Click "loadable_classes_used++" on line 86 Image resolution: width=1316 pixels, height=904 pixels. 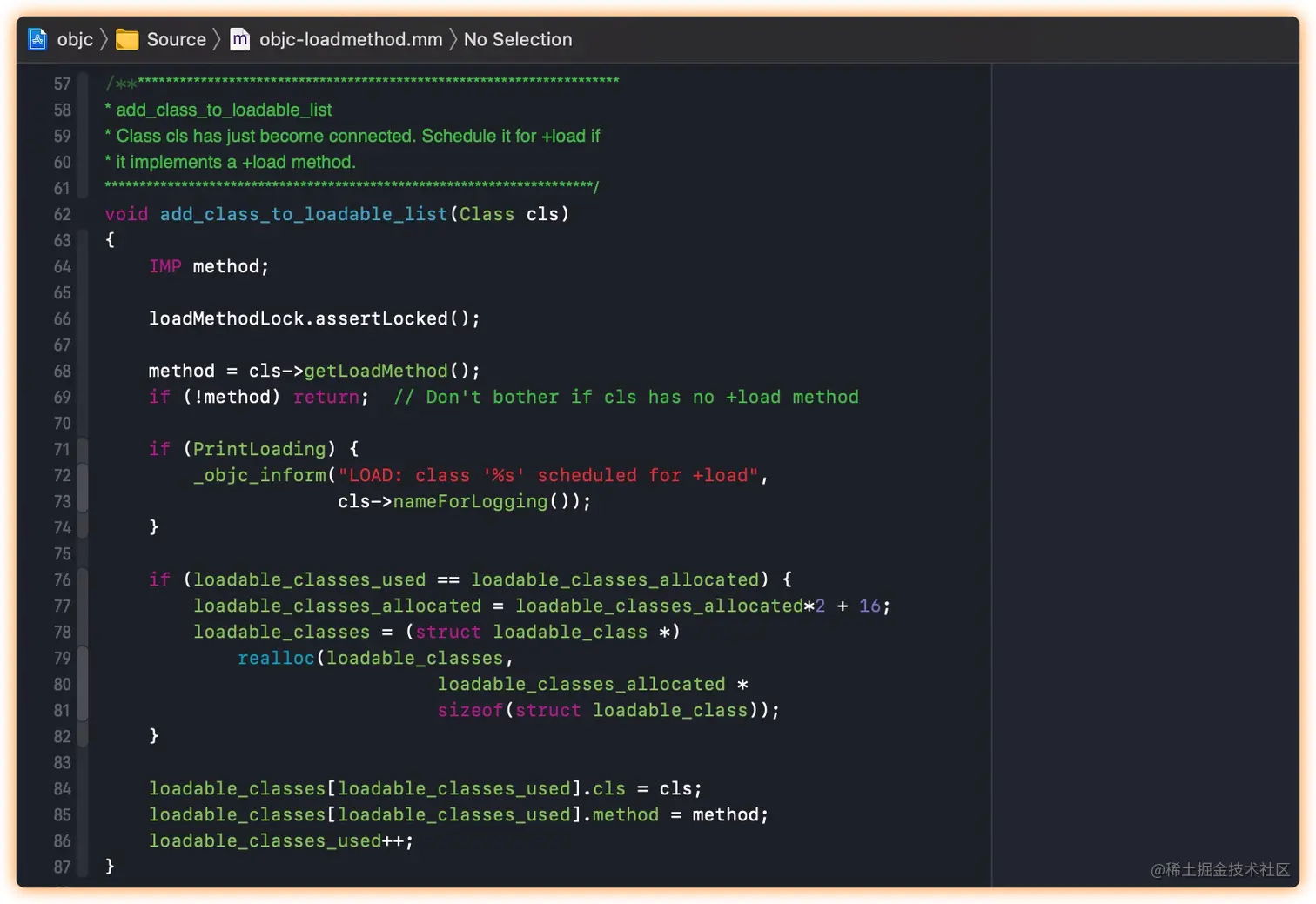[276, 840]
